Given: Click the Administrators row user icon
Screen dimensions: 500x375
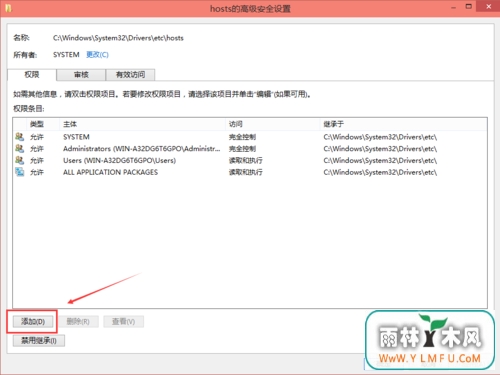Looking at the screenshot, I should coord(19,148).
